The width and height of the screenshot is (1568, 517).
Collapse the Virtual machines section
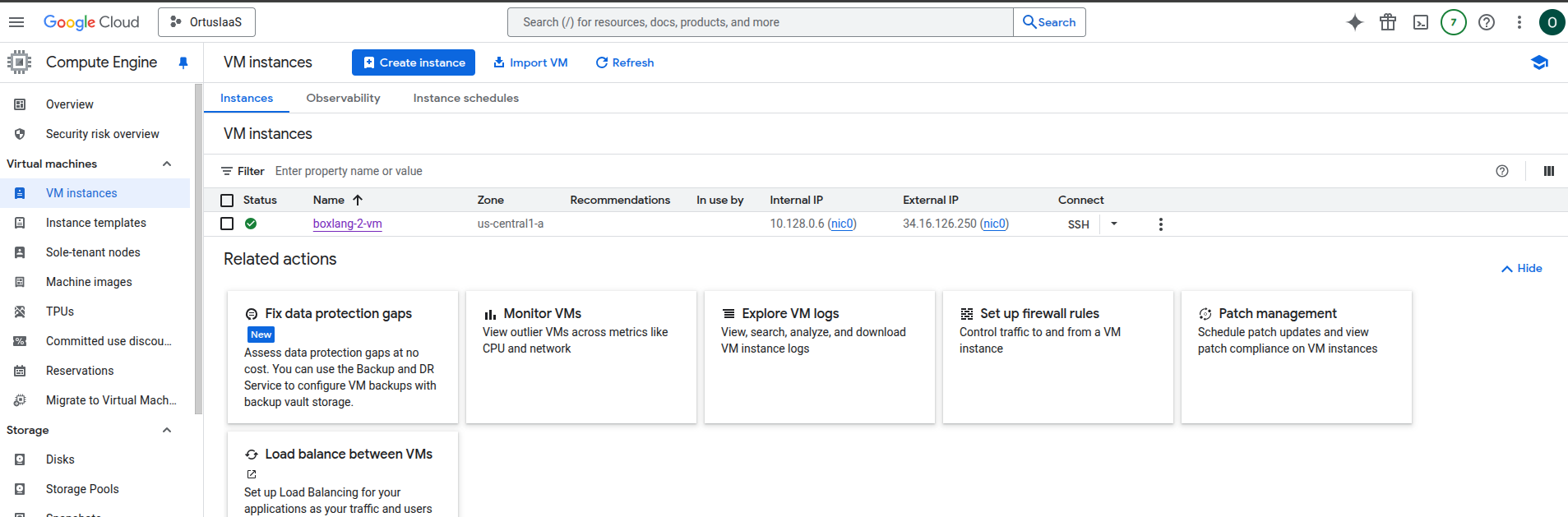(x=167, y=164)
